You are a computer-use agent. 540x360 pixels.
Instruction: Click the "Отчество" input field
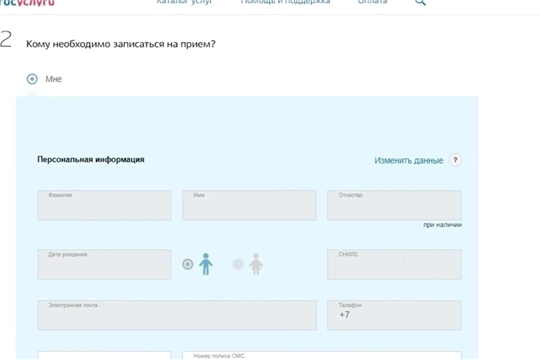click(x=394, y=205)
